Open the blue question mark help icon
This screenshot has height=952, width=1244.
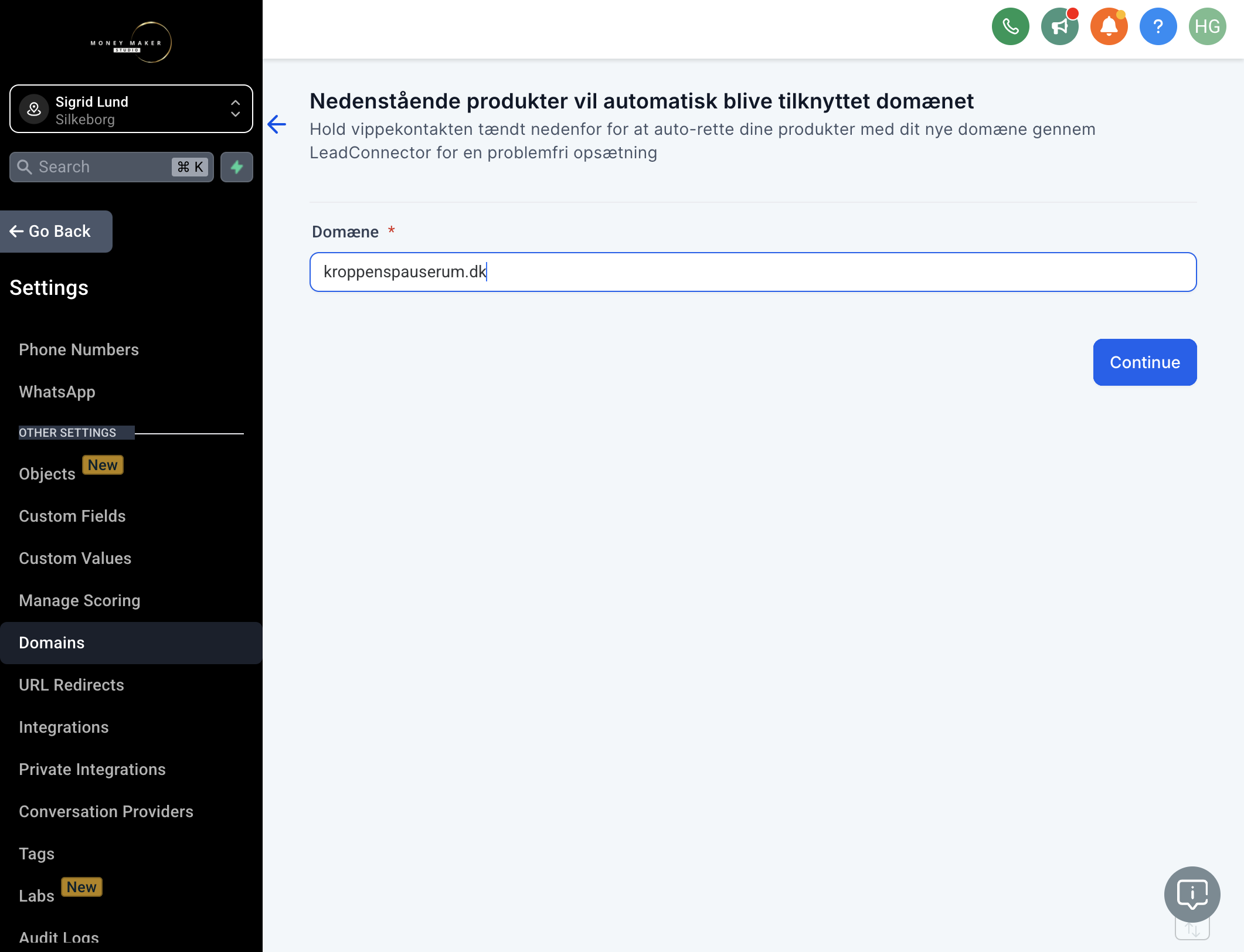tap(1158, 26)
